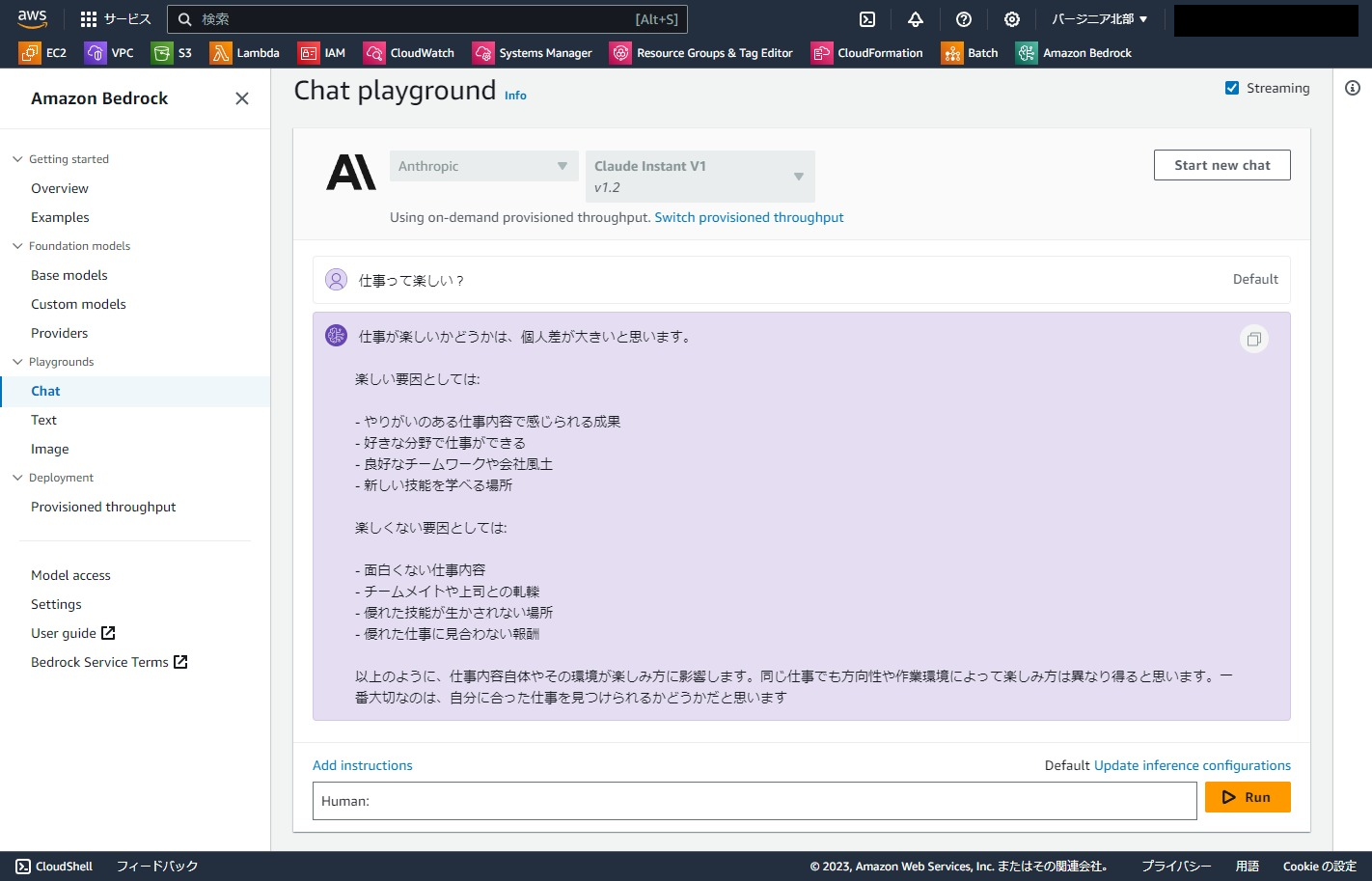Open Provisioned throughput in sidebar

[103, 507]
